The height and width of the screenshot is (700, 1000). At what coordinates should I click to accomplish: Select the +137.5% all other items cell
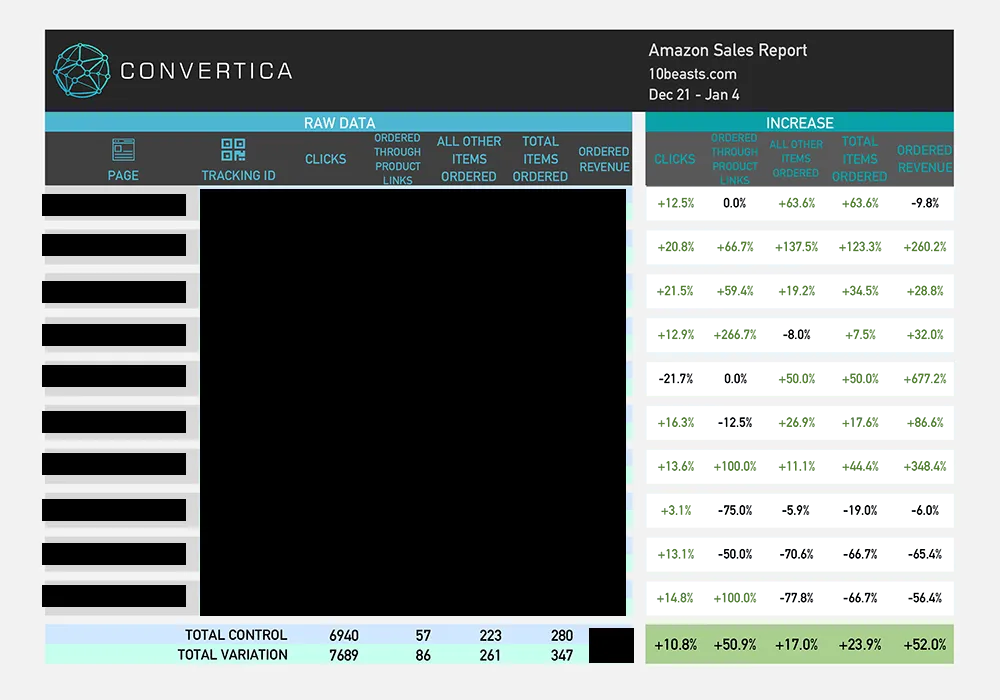tap(797, 247)
